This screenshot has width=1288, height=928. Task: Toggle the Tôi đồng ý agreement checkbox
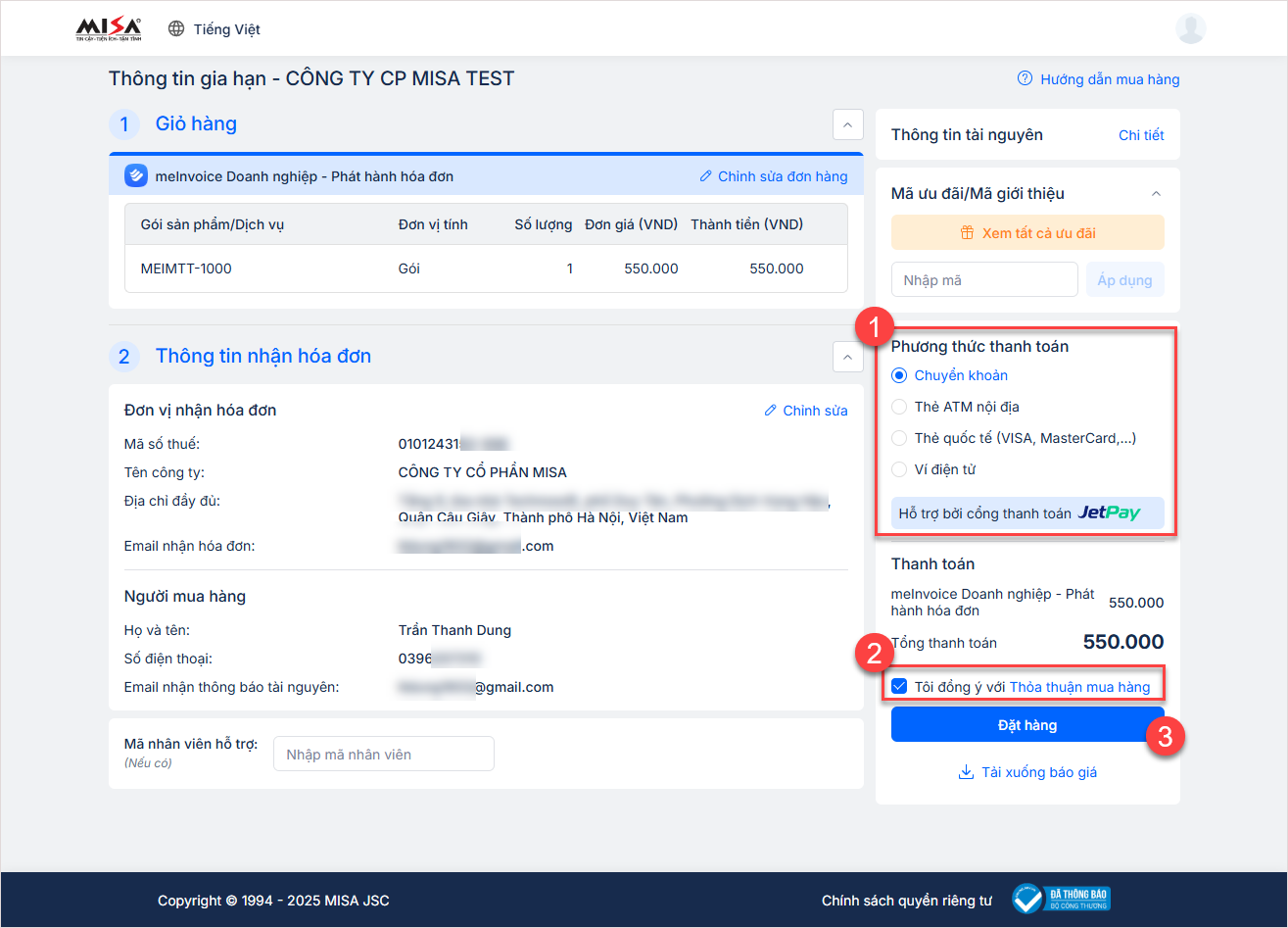coord(899,687)
